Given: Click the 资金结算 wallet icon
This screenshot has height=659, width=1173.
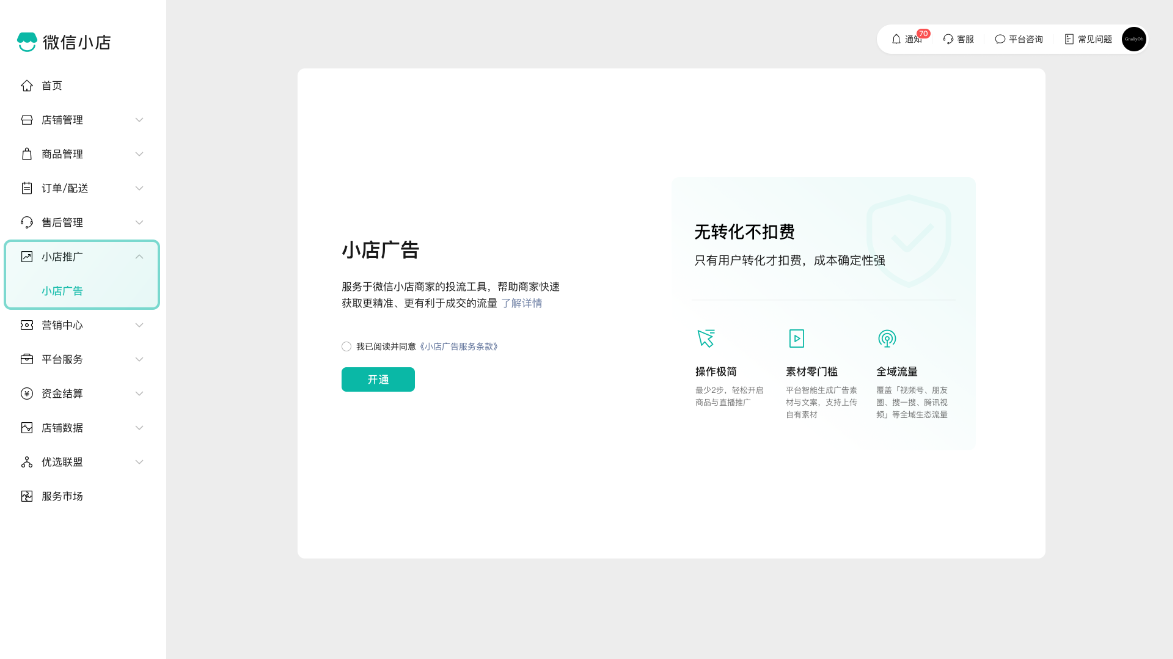Looking at the screenshot, I should pos(26,393).
